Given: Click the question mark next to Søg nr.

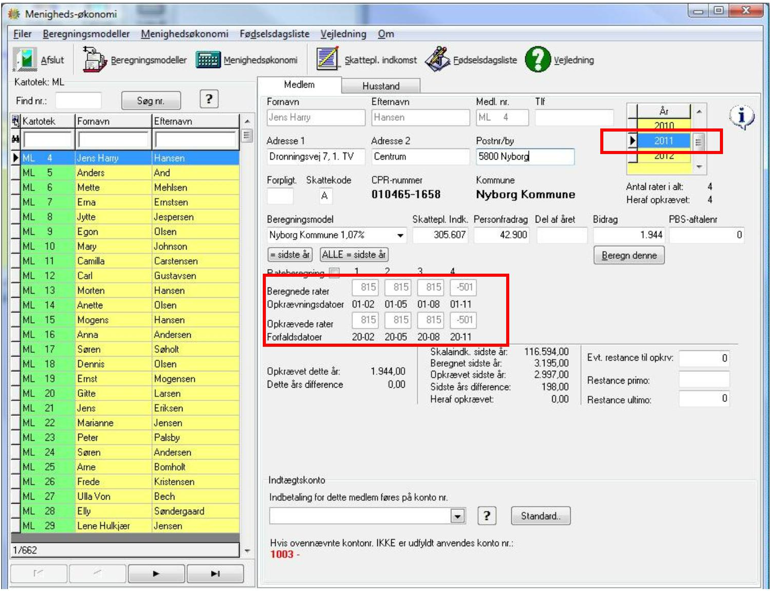Looking at the screenshot, I should 209,100.
